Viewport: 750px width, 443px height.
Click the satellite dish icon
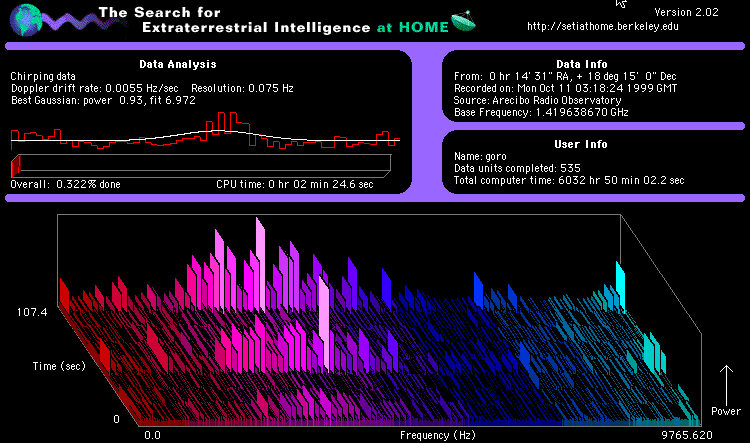464,20
